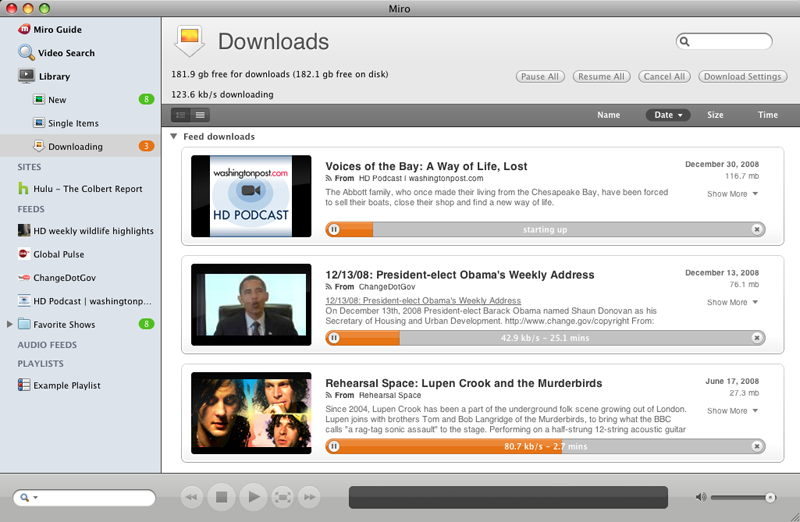Image resolution: width=800 pixels, height=522 pixels.
Task: Pause the Voices of the Bay download
Action: pos(334,229)
